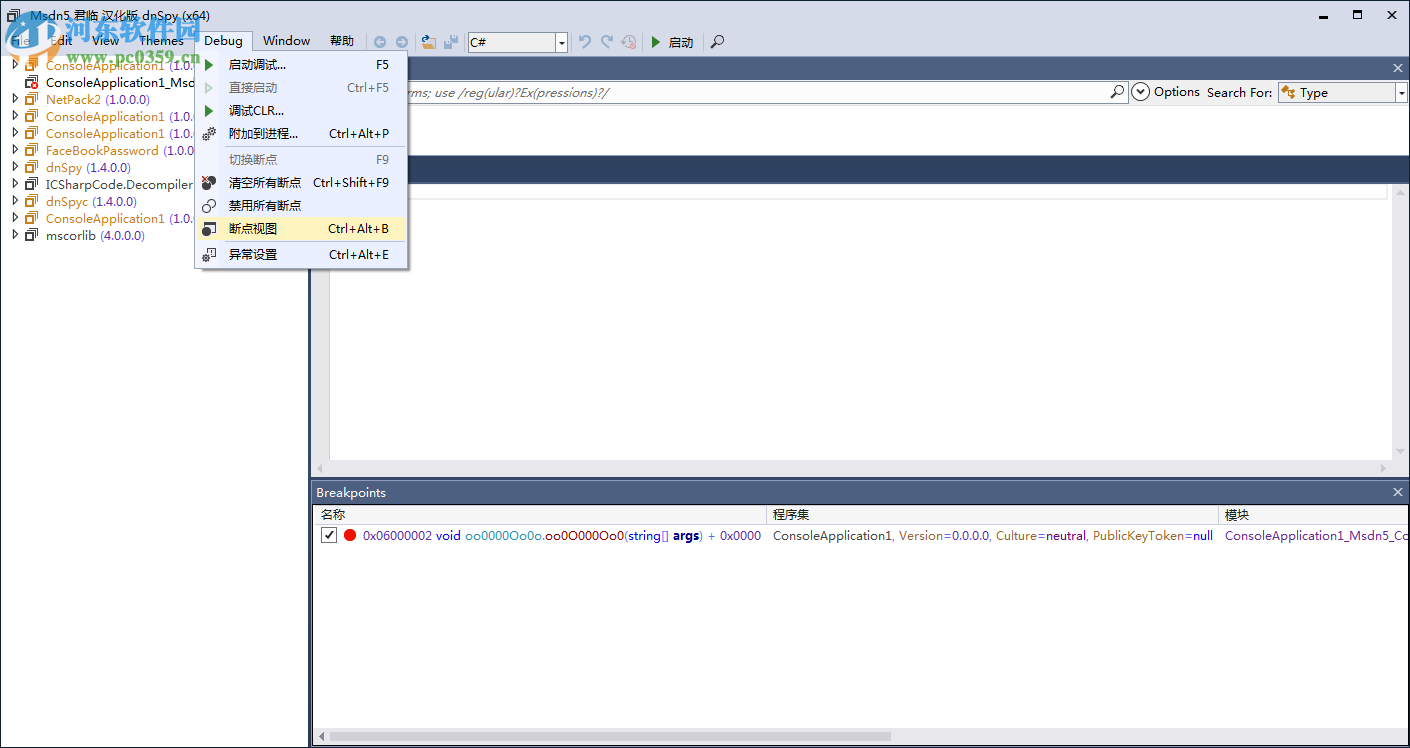Viewport: 1410px width, 748px height.
Task: Choose 断点视图 menu entry
Action: pos(301,229)
